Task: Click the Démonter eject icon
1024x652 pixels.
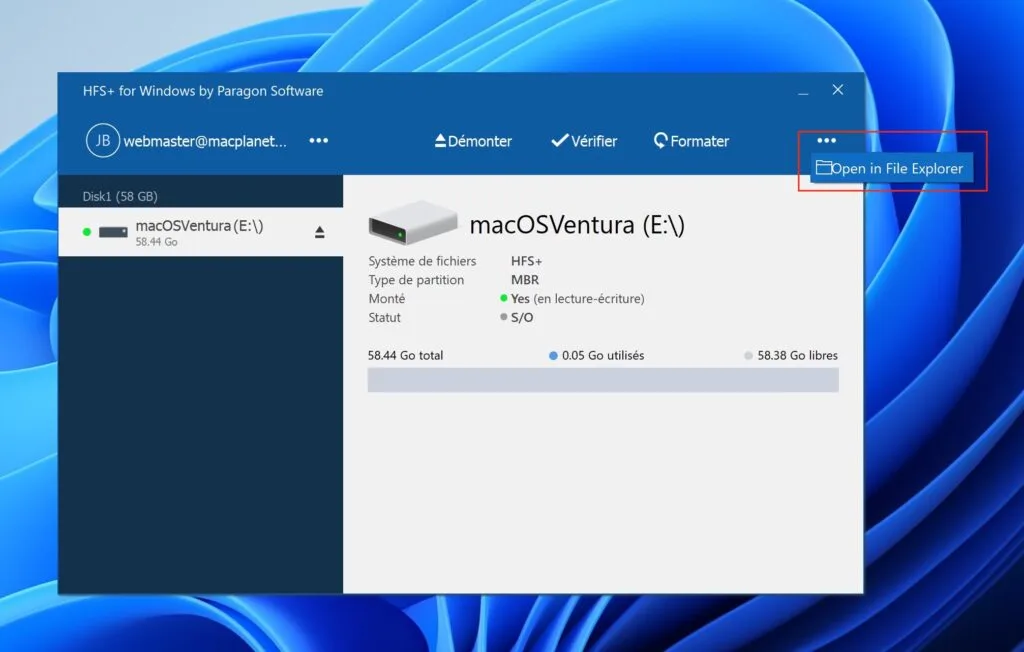Action: point(440,141)
